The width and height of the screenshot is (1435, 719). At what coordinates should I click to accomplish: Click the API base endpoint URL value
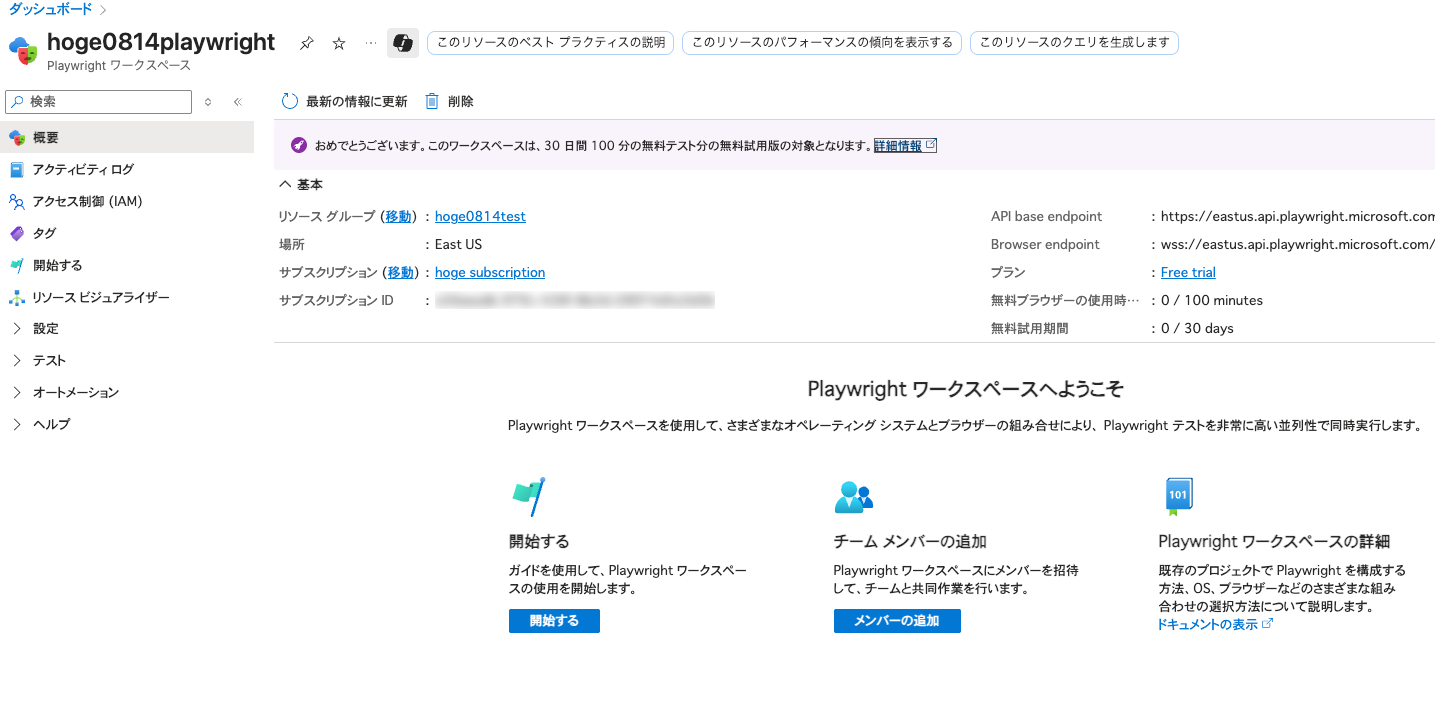[x=1298, y=216]
